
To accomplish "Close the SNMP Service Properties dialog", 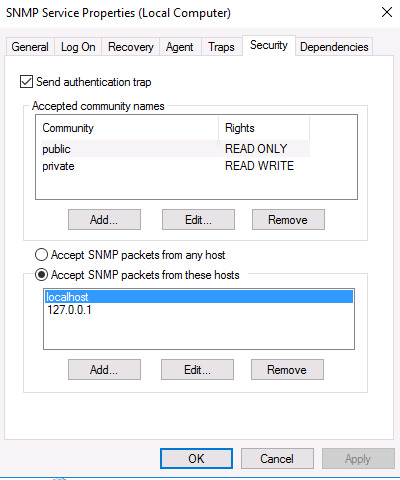I will pos(387,13).
